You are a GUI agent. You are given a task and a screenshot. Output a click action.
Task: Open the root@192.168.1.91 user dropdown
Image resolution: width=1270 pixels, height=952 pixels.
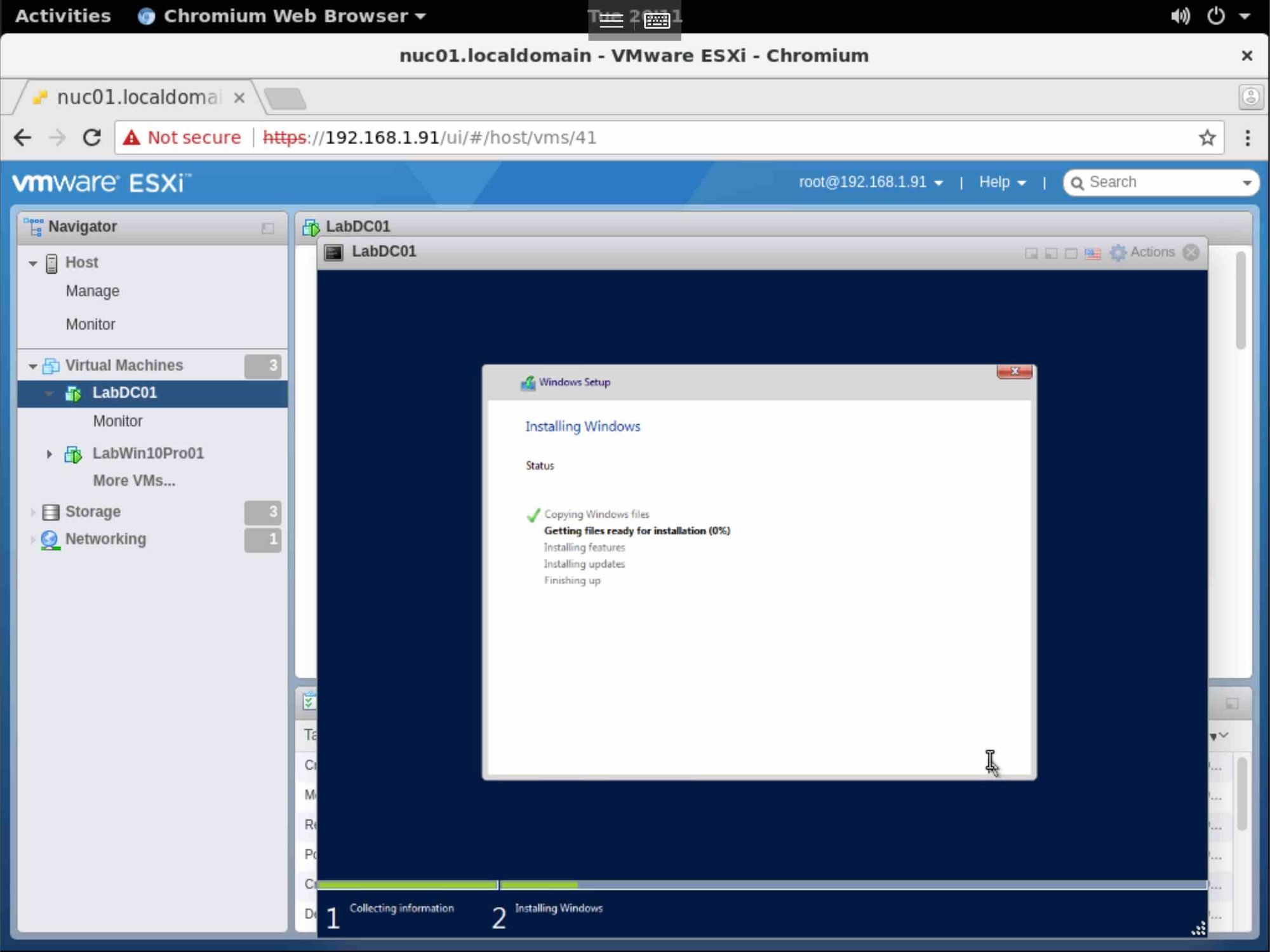[x=871, y=183]
